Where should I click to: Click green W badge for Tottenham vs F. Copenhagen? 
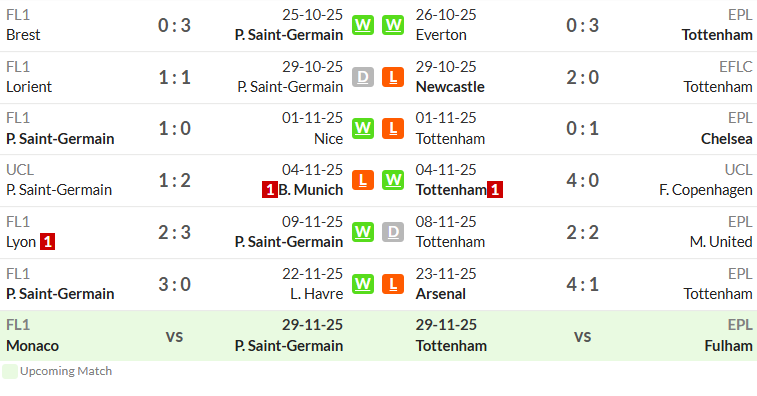point(393,180)
